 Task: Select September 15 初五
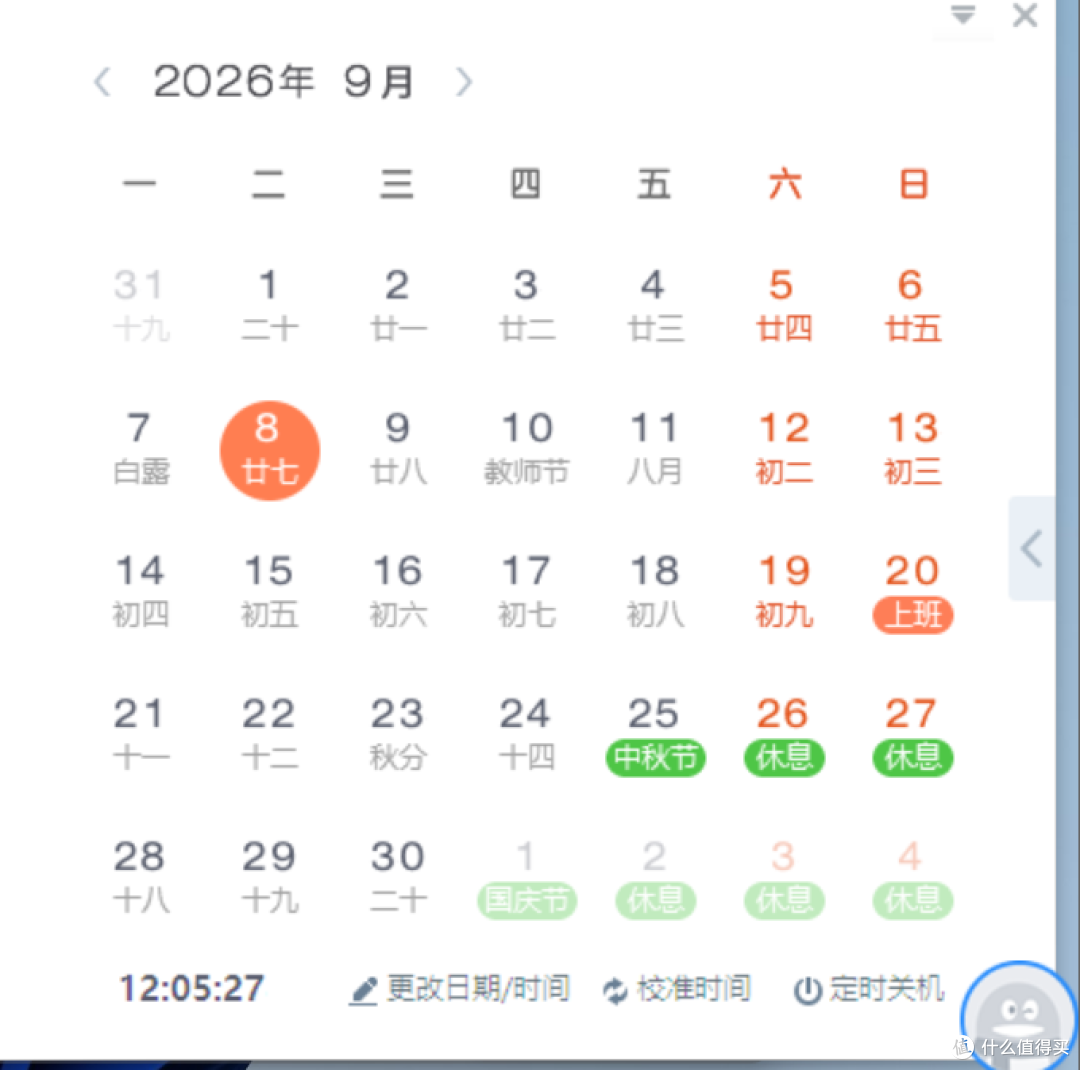click(x=269, y=591)
